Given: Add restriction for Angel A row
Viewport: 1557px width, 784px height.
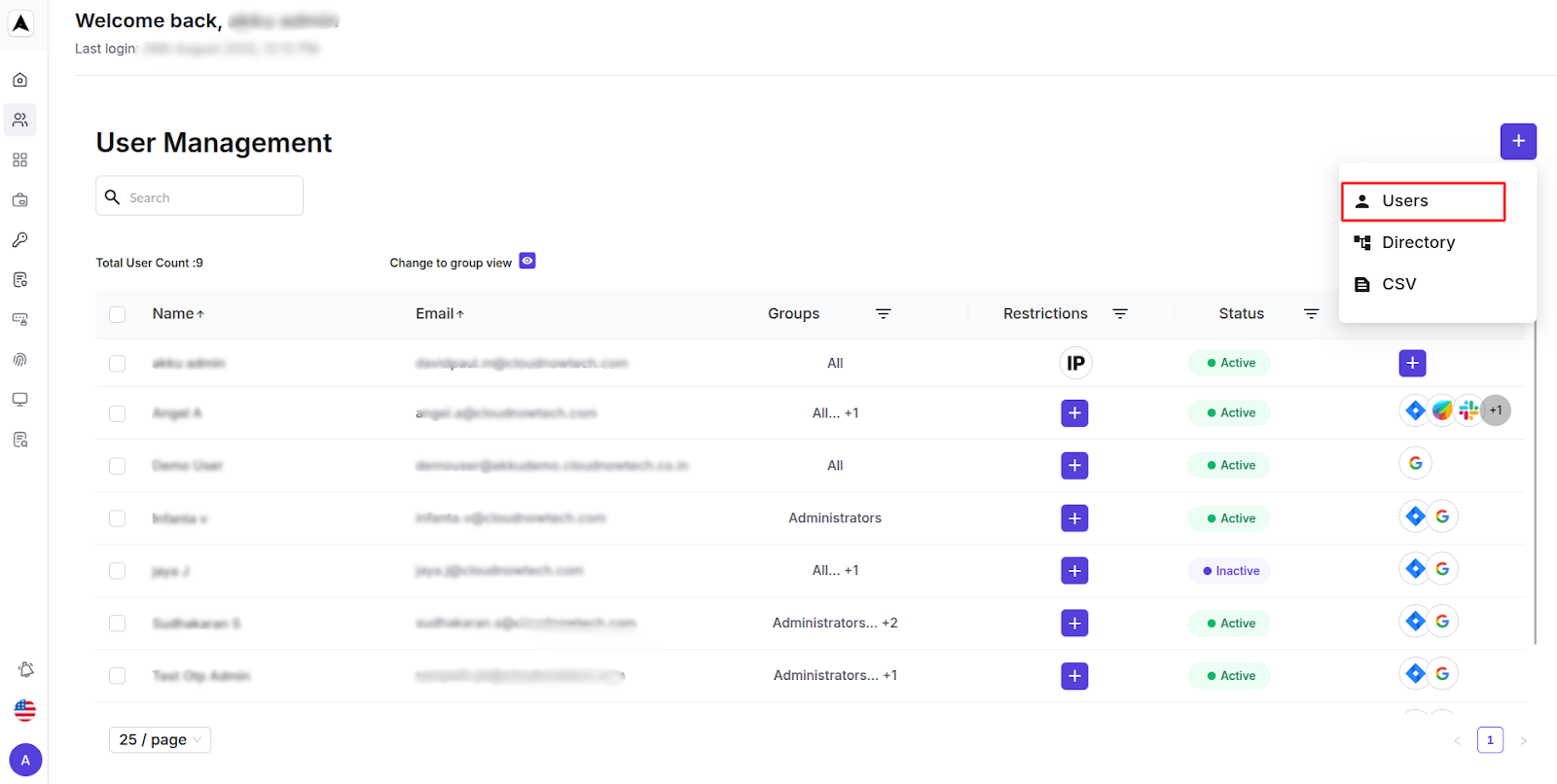Looking at the screenshot, I should click(x=1074, y=412).
